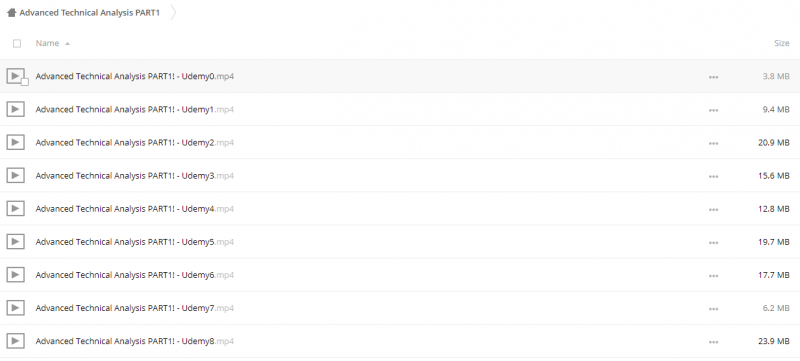Click the home icon in the breadcrumb

coord(11,13)
